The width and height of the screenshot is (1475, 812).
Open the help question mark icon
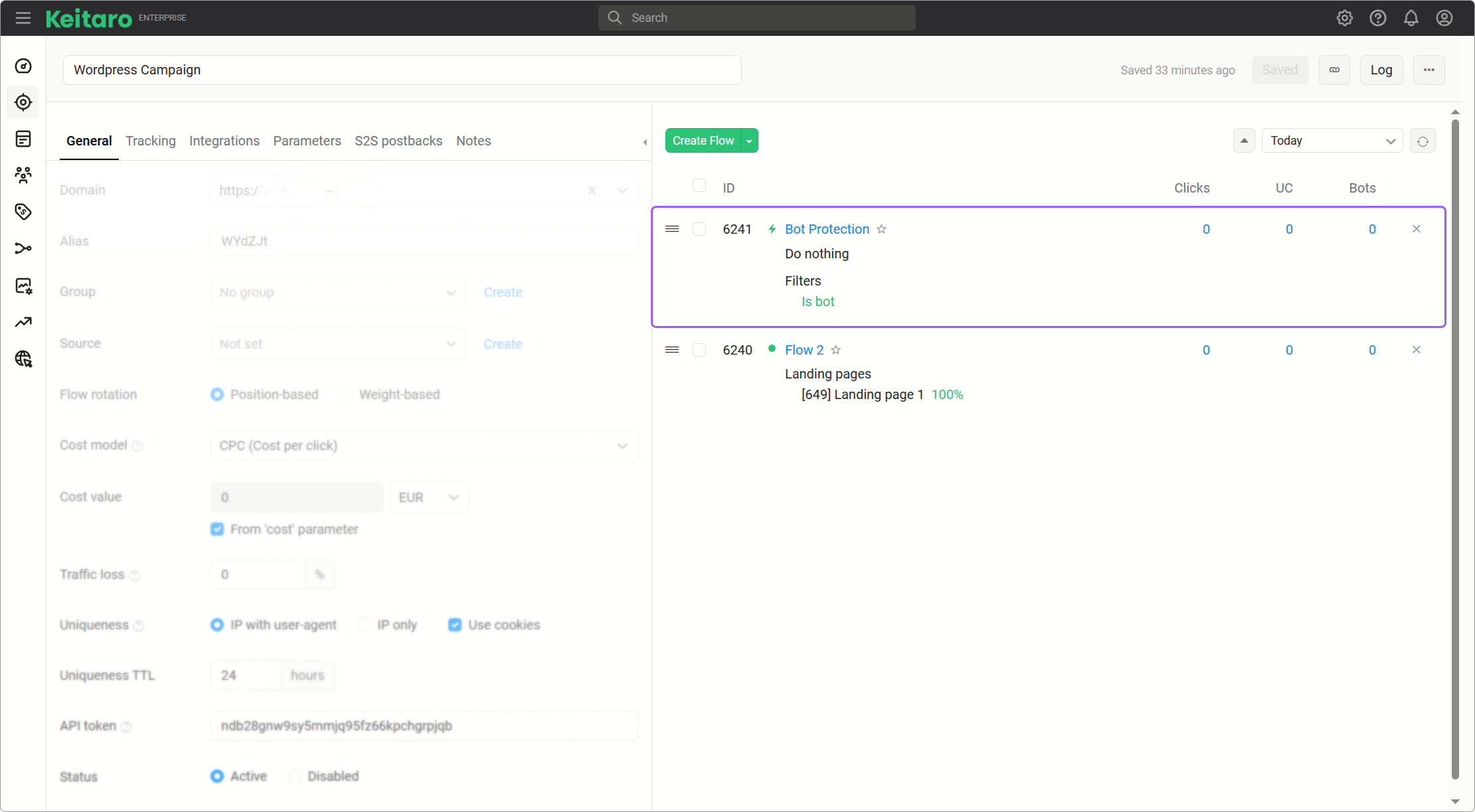1378,18
